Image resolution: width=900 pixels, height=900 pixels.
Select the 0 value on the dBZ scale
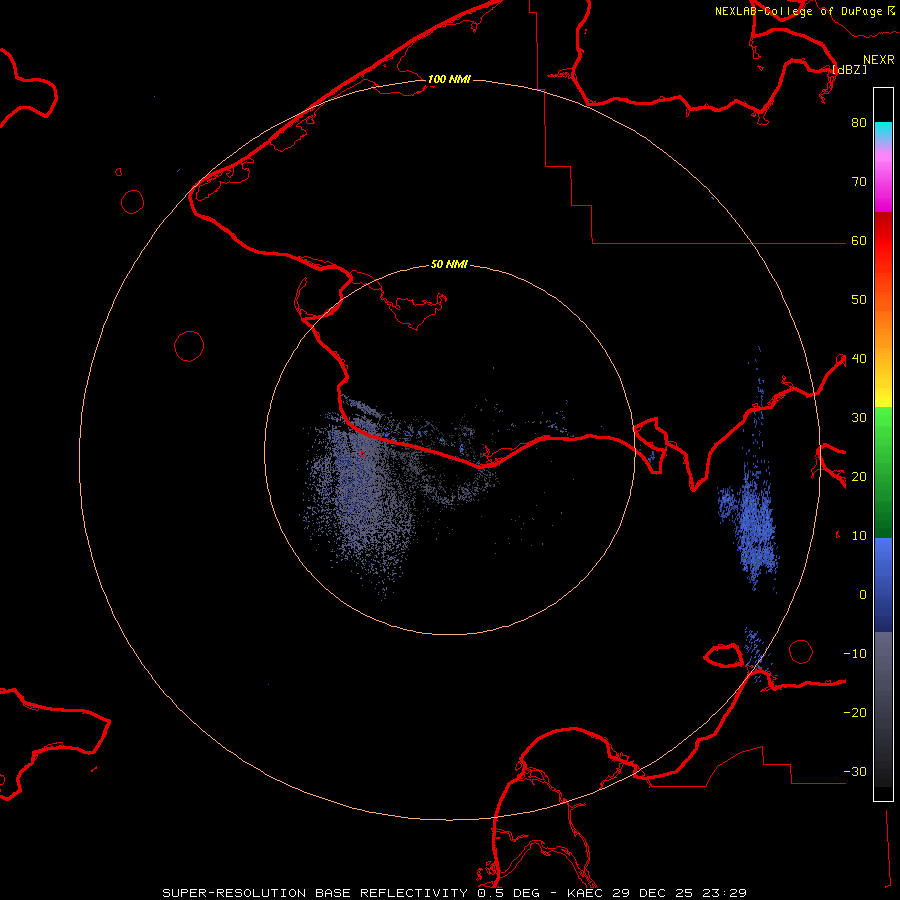coord(863,595)
